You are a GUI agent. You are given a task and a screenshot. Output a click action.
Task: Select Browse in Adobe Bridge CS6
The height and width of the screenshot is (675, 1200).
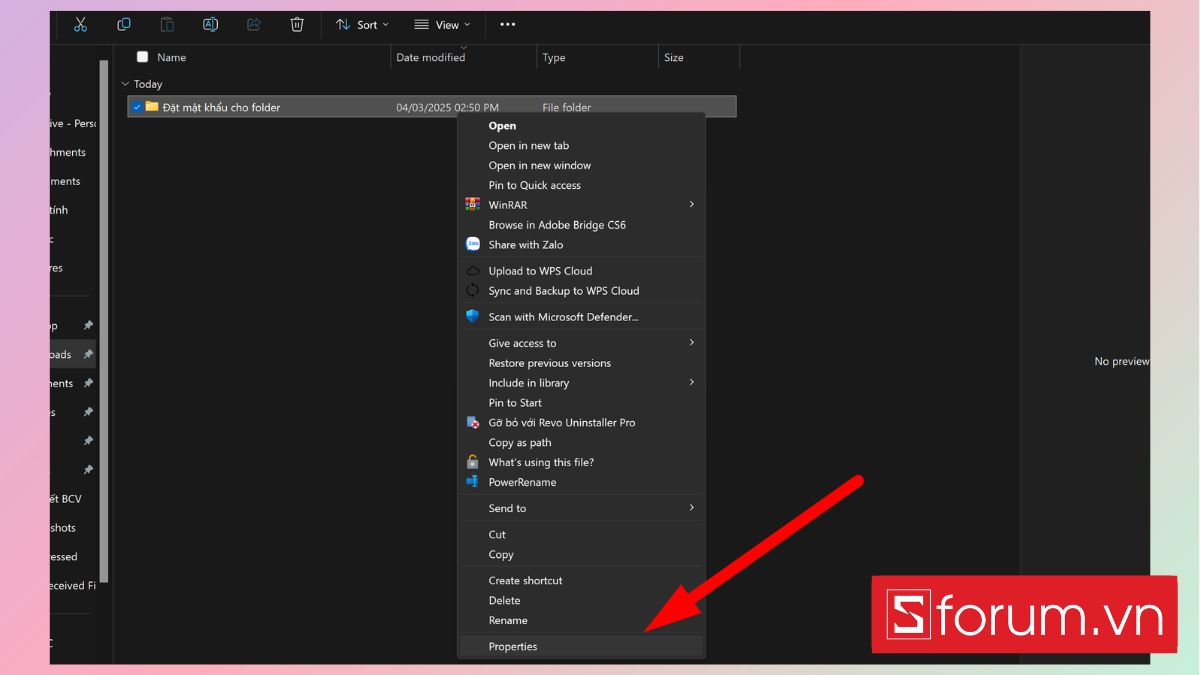(x=581, y=225)
